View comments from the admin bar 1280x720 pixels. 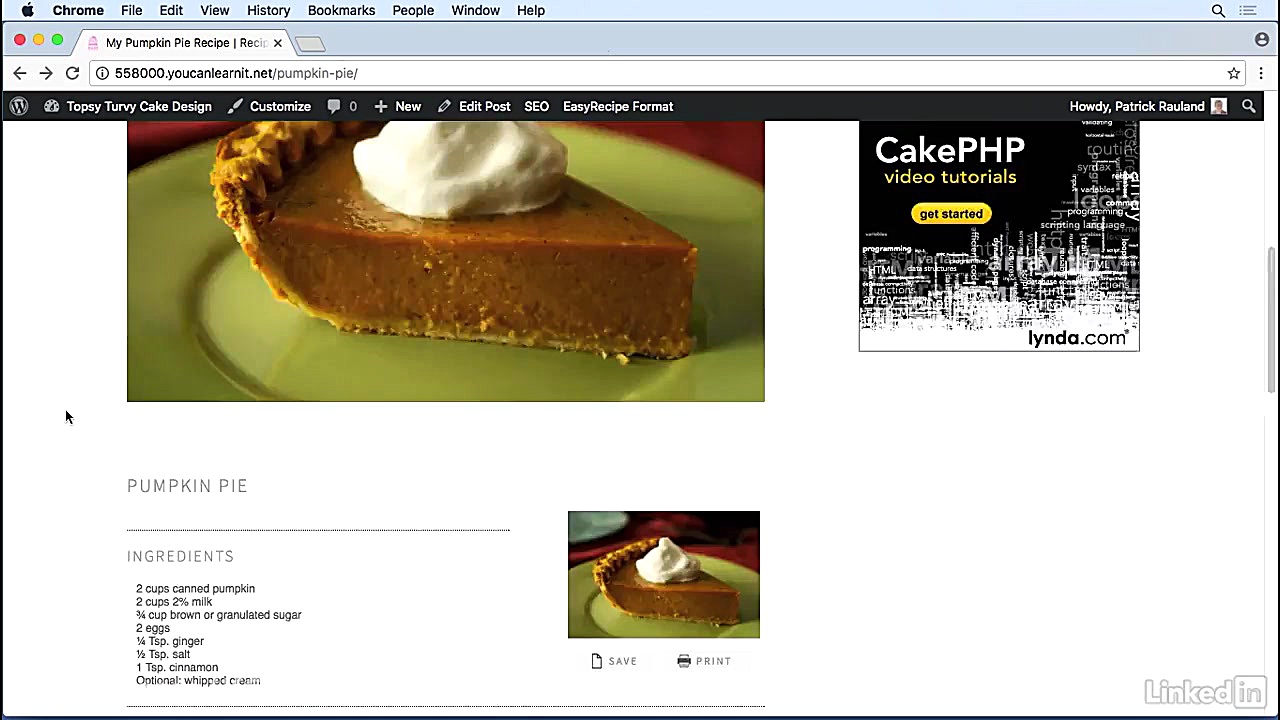click(x=342, y=106)
